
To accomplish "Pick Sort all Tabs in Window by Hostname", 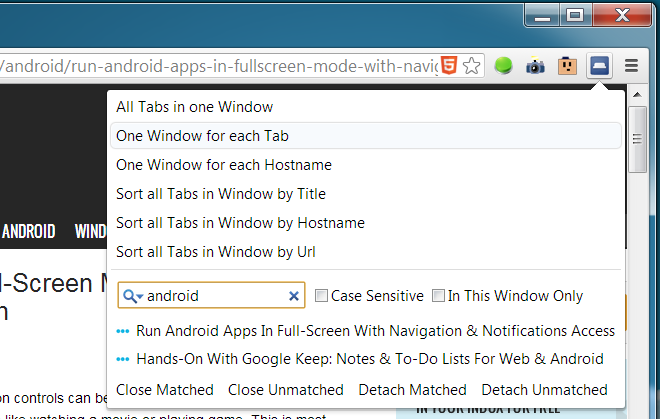I will (240, 223).
